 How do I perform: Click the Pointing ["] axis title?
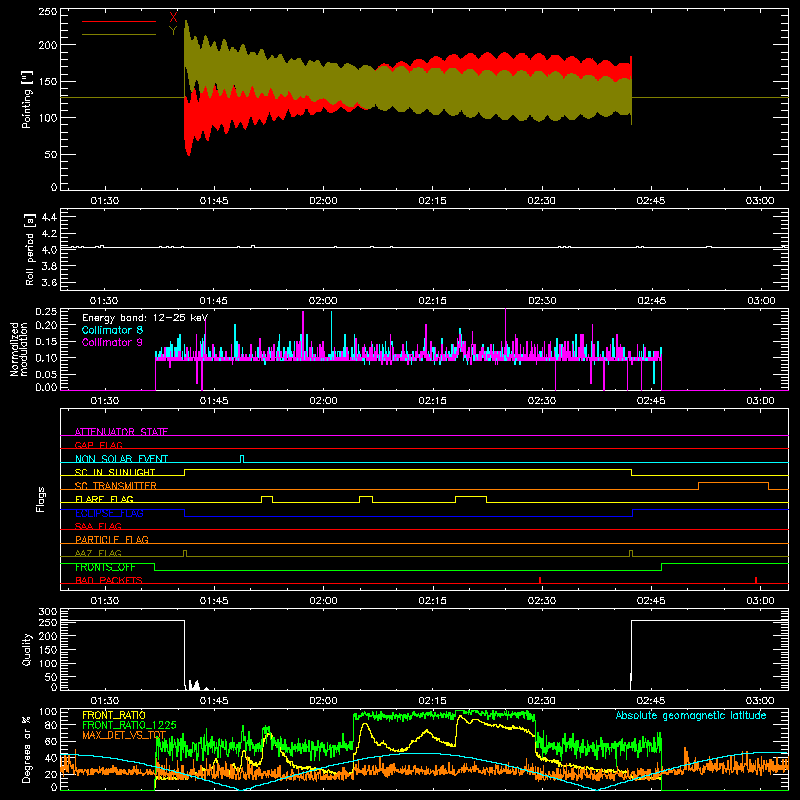pyautogui.click(x=27, y=99)
